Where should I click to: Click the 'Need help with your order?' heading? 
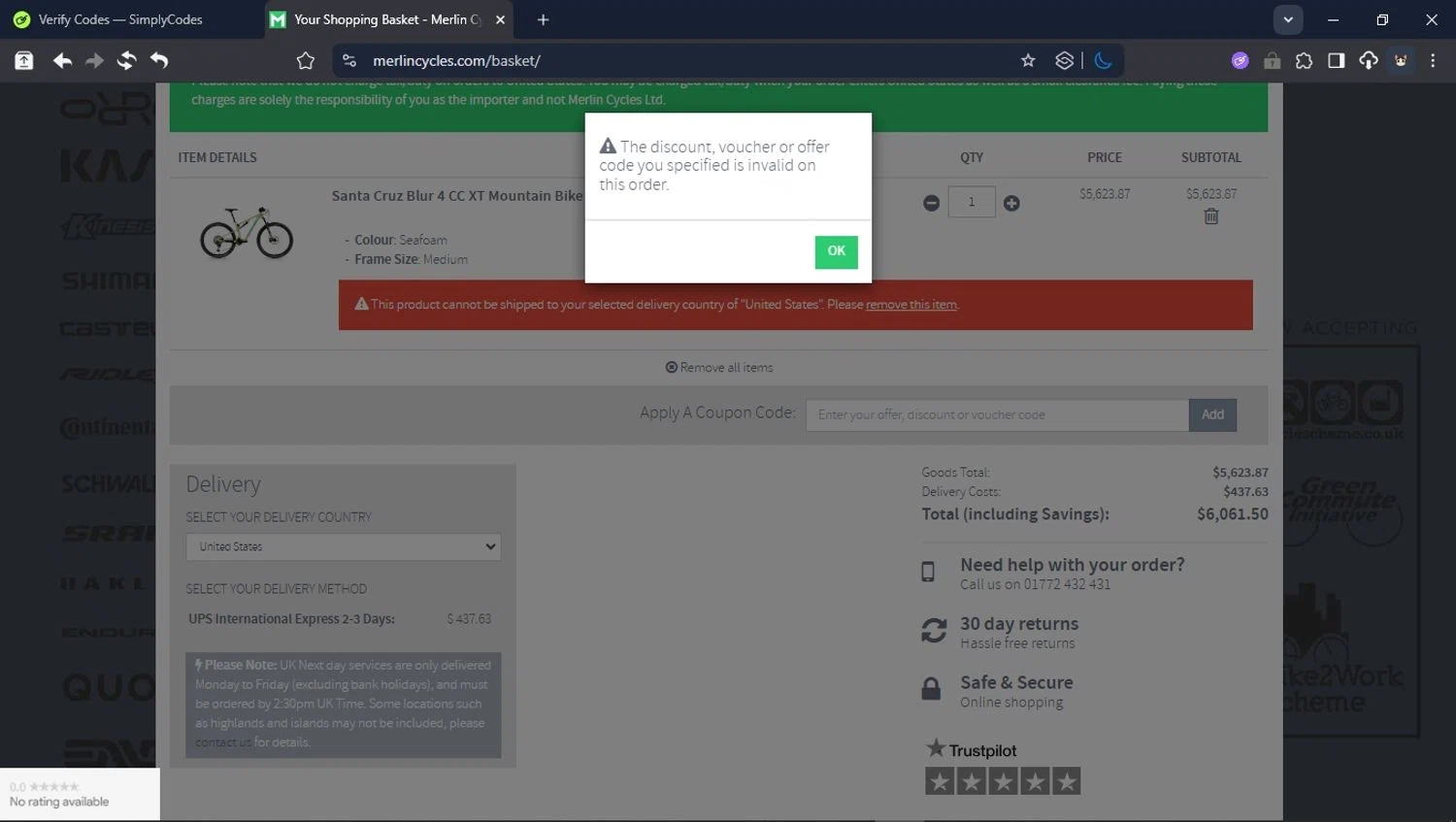point(1073,565)
